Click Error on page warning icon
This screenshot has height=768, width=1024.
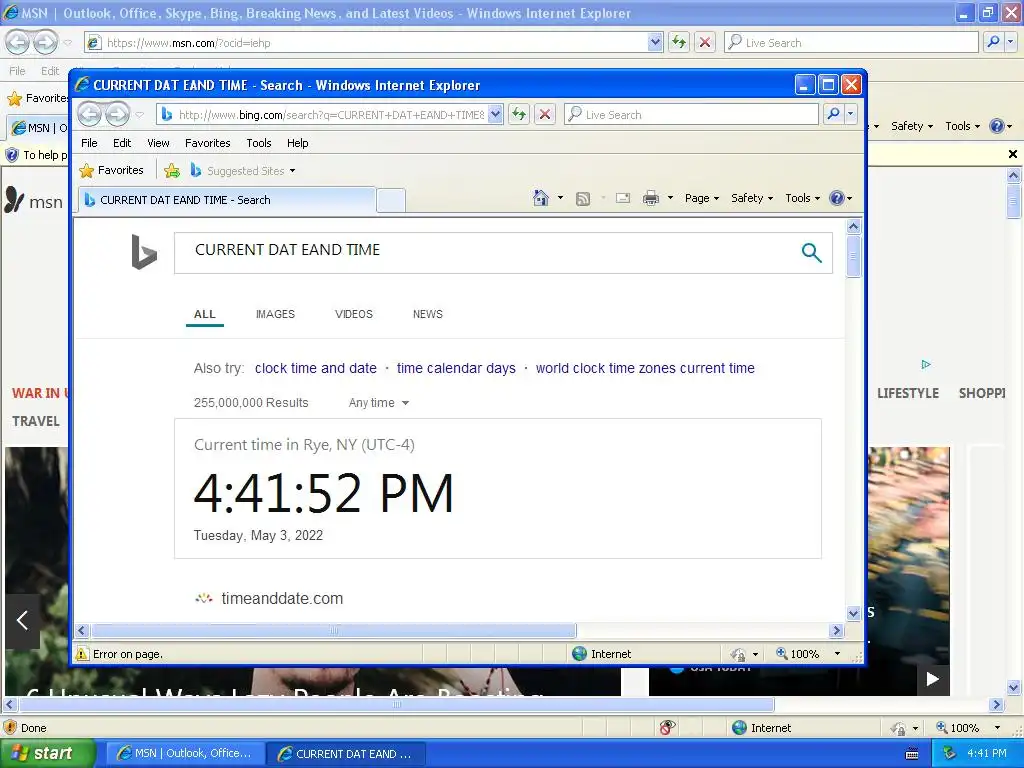(82, 654)
